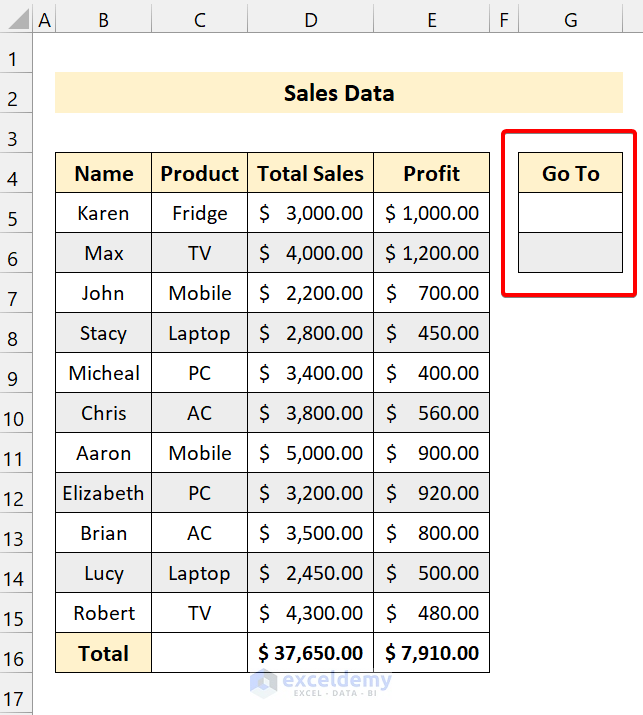Screen dimensions: 643x715
Task: Click Stacy's Laptop product cell
Action: coord(199,333)
